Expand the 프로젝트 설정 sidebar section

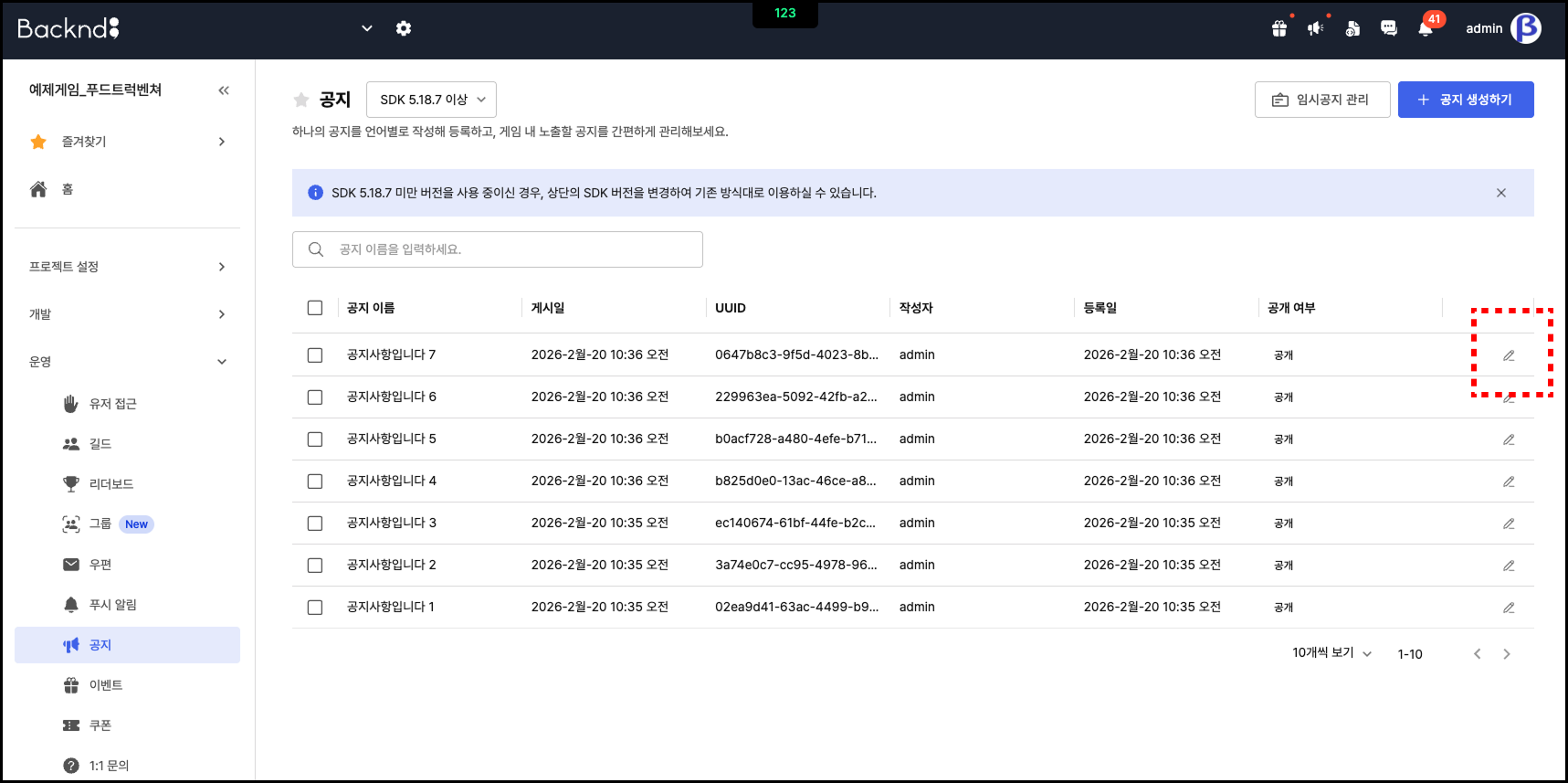click(x=128, y=267)
